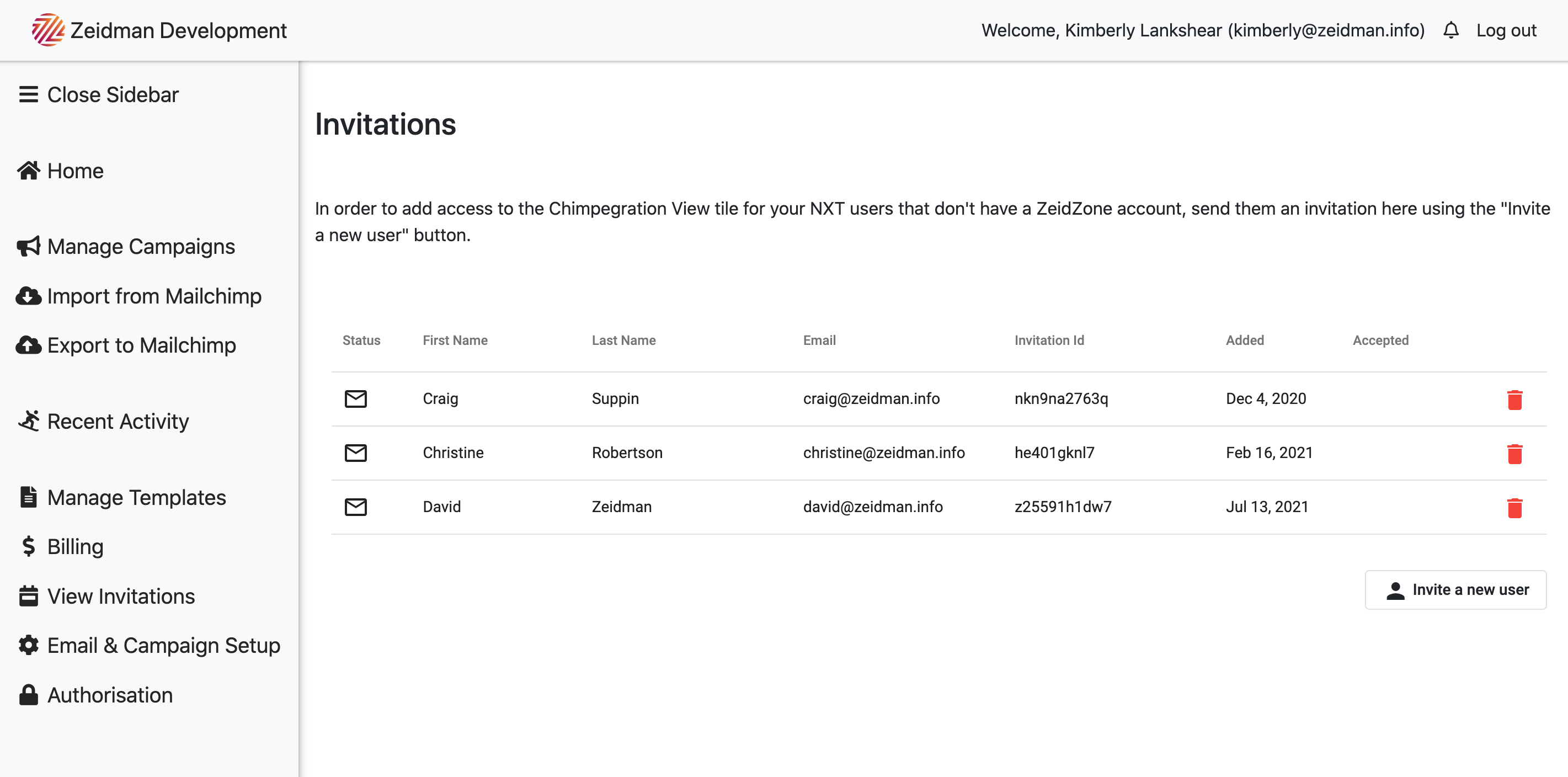Click the Email column header
The width and height of the screenshot is (1568, 777).
(x=819, y=340)
